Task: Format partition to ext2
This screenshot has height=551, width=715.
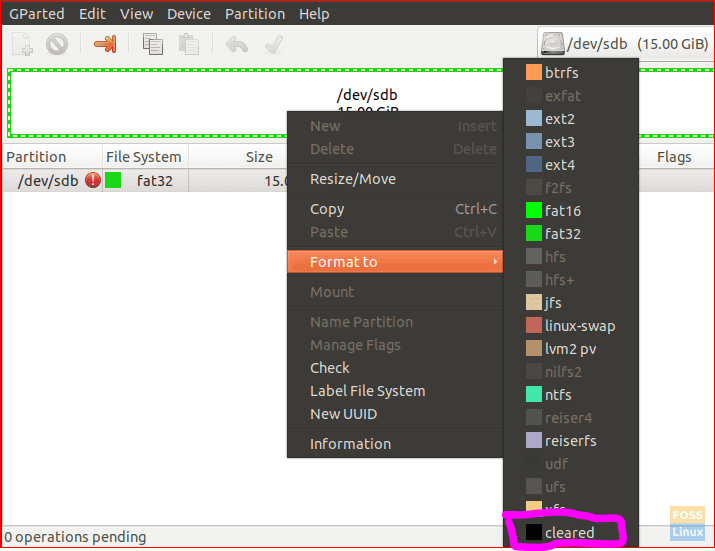Action: (x=571, y=119)
